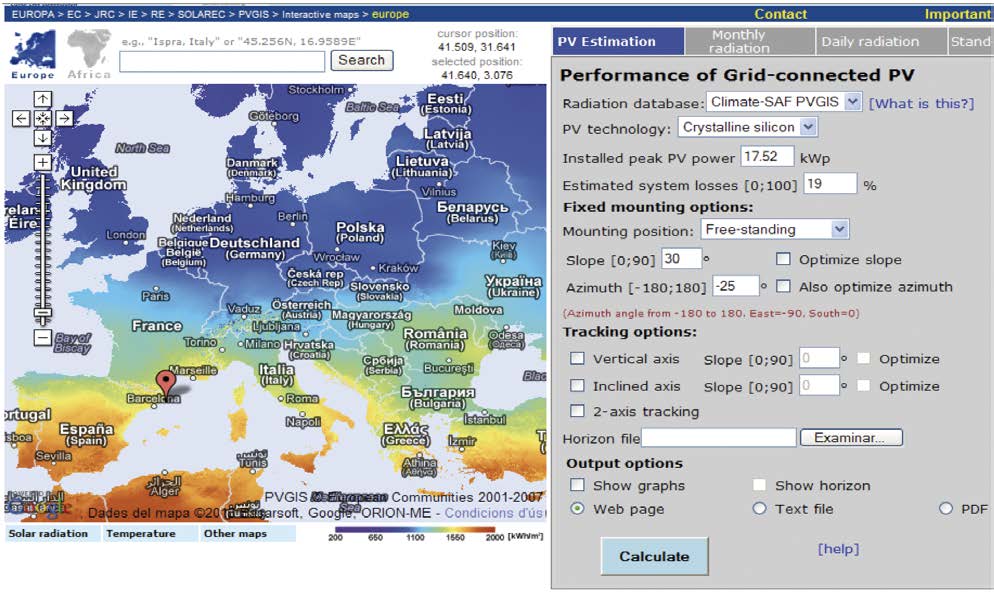Pan the map up with arrow
The height and width of the screenshot is (593, 994).
coord(43,99)
